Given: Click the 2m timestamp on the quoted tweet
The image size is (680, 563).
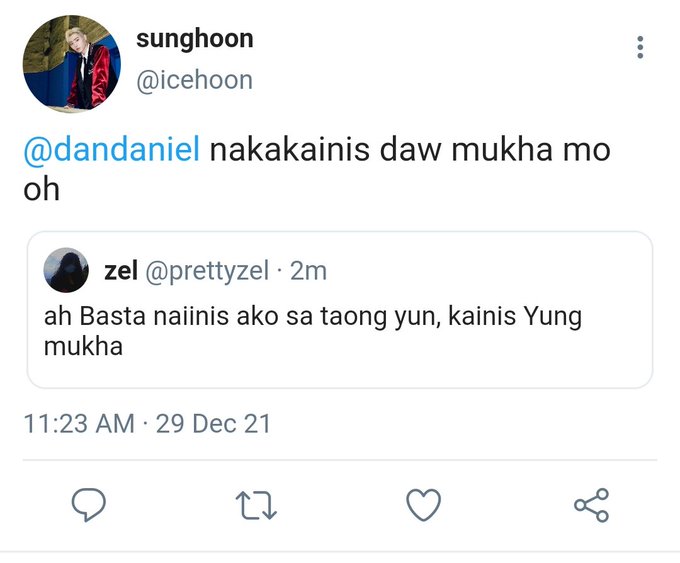Looking at the screenshot, I should [308, 270].
